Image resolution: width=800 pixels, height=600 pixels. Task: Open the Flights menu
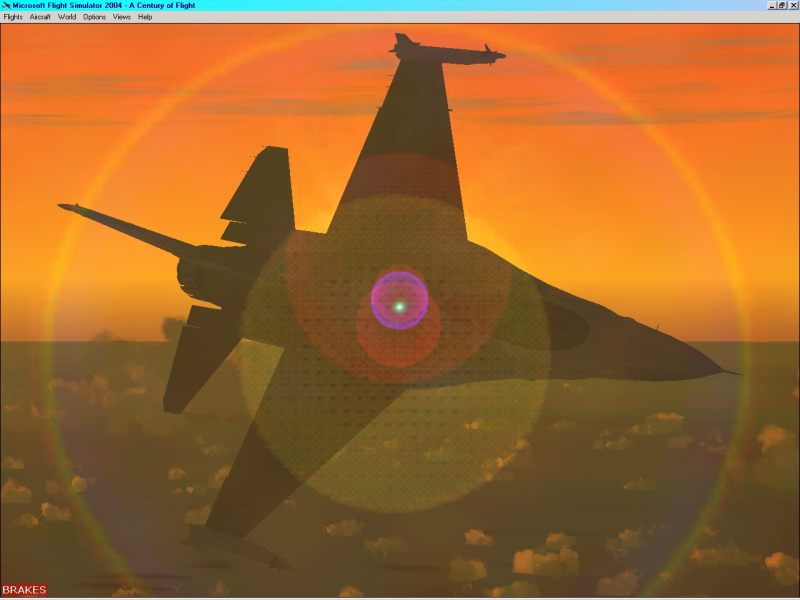(x=13, y=17)
